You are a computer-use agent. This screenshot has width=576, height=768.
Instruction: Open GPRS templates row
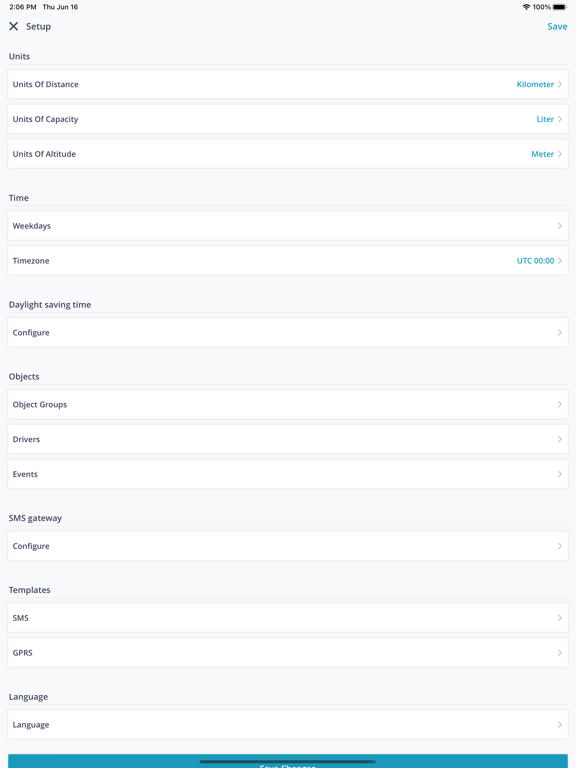tap(288, 653)
